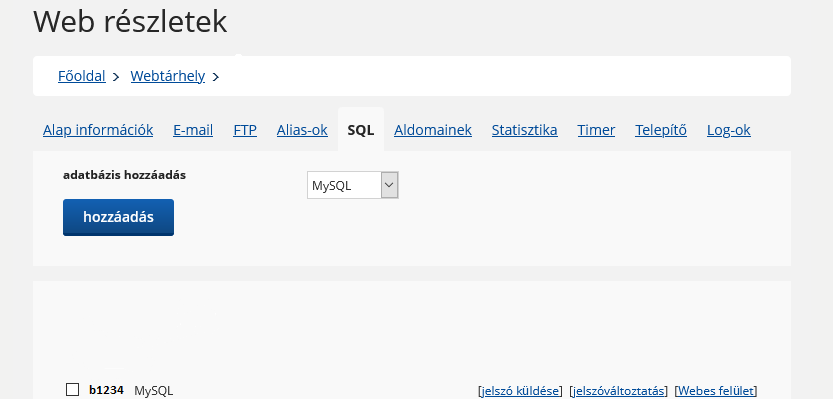Screen dimensions: 835x399
Task: Open the Webtárhely breadcrumb link
Action: (x=168, y=76)
